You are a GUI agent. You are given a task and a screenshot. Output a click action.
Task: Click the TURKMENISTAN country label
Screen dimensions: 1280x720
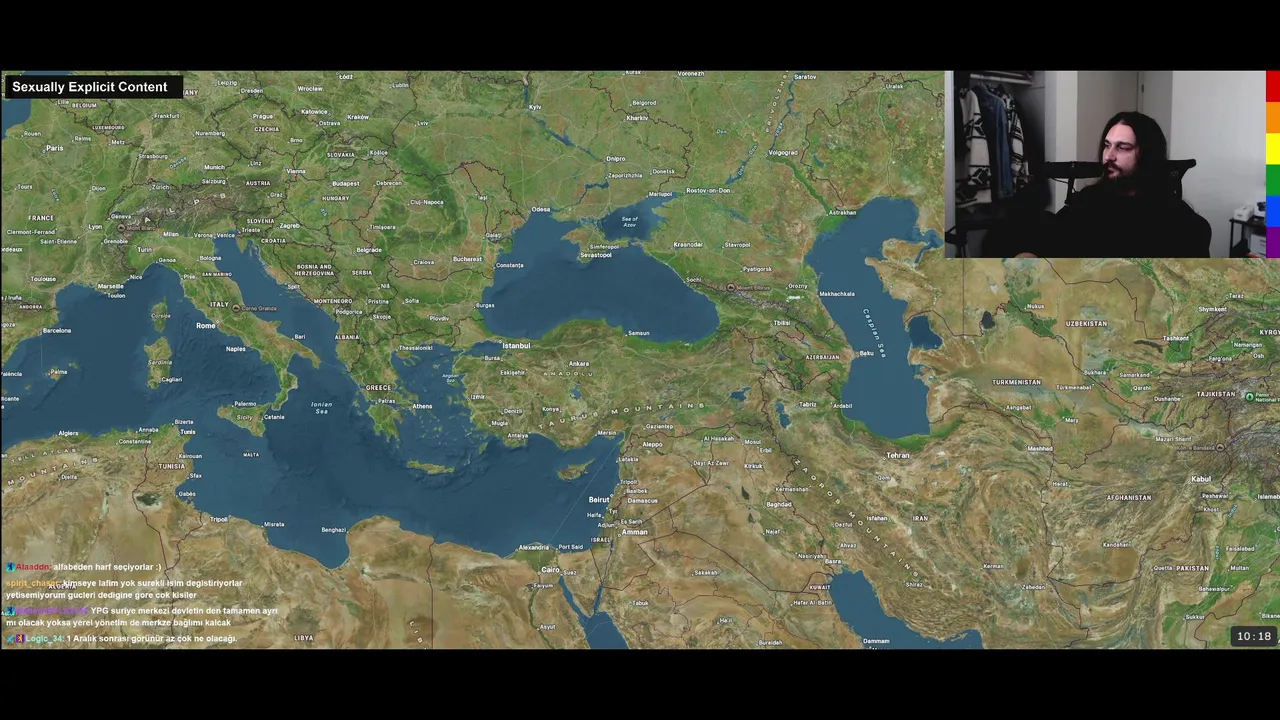coord(1017,382)
